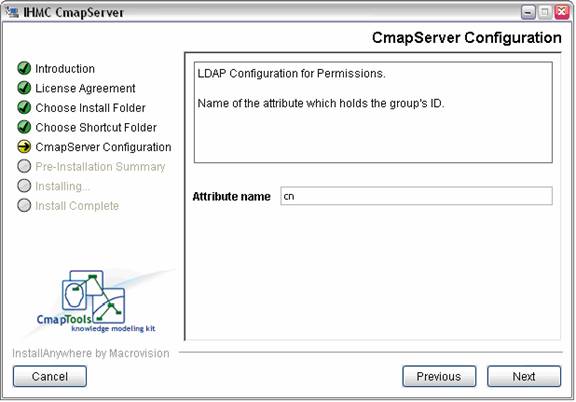Screen dimensions: 576x402
Task: Select the Introduction step label
Action: point(65,69)
